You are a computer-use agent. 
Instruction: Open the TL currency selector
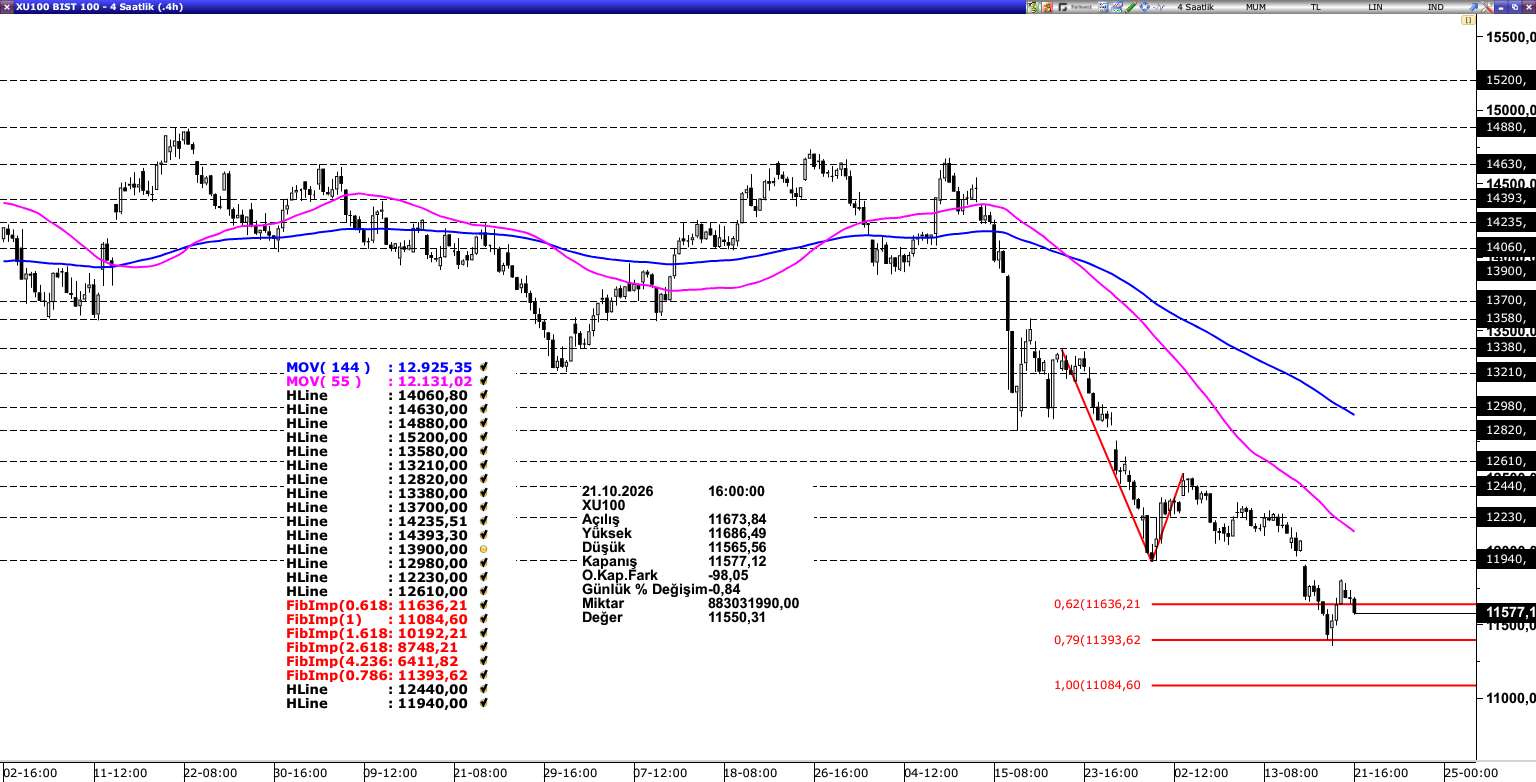tap(1316, 7)
